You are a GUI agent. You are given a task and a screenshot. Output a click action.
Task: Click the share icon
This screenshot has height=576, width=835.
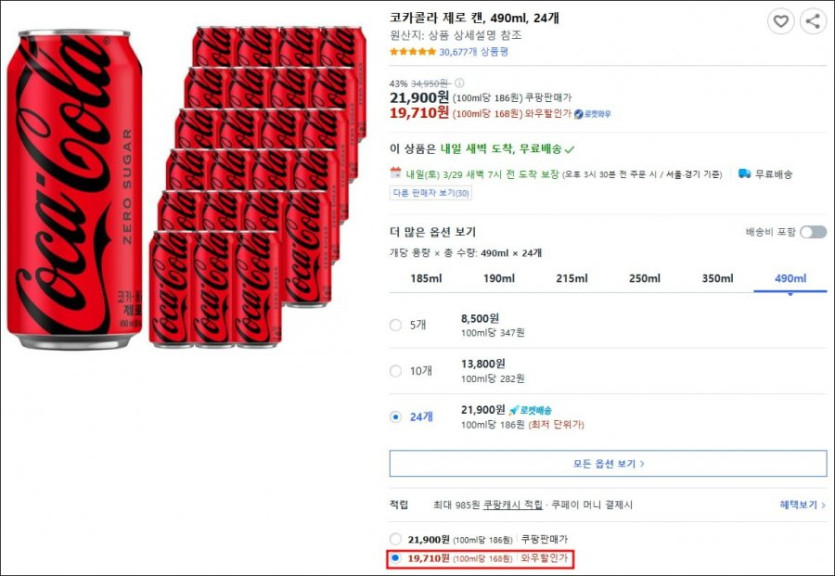click(812, 21)
